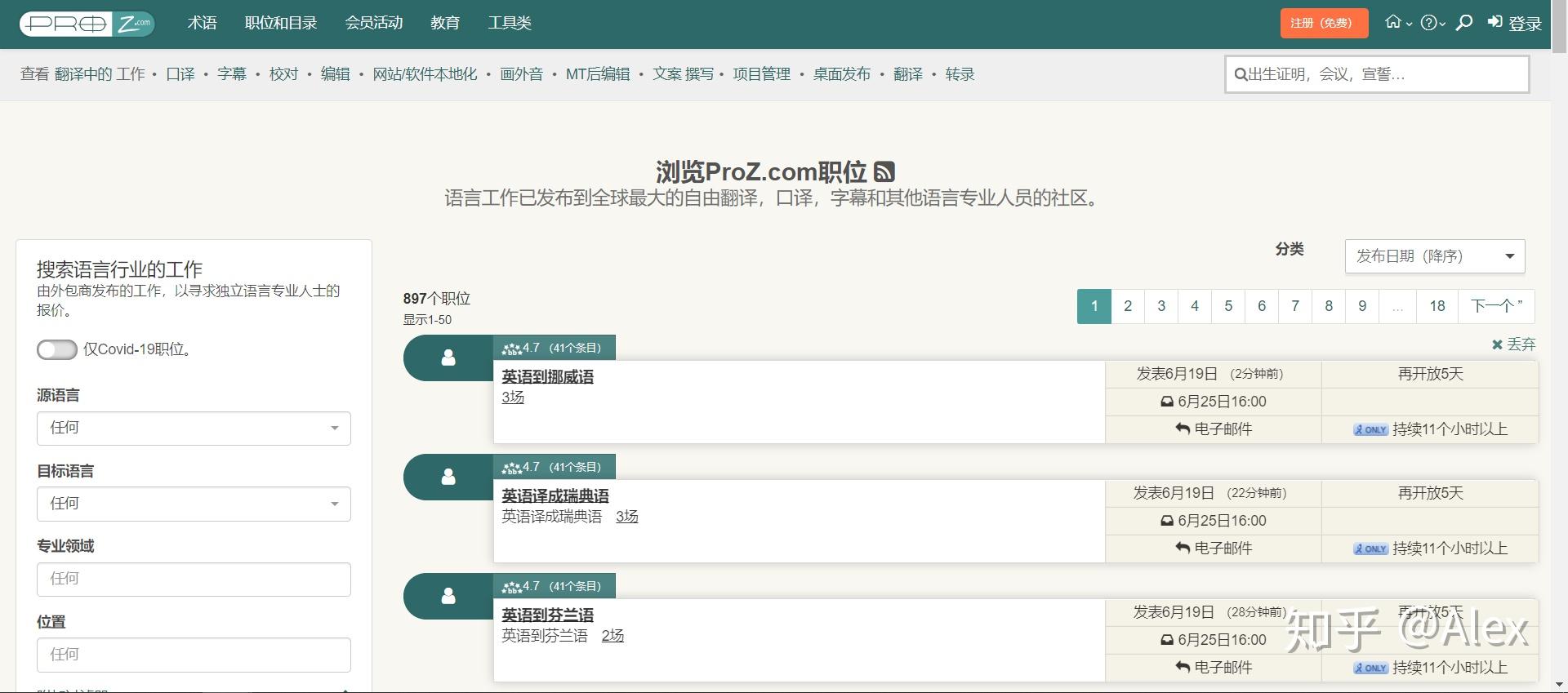Click the 2场 link under 英语到芬兰语
Viewport: 1568px width, 693px height.
[612, 636]
